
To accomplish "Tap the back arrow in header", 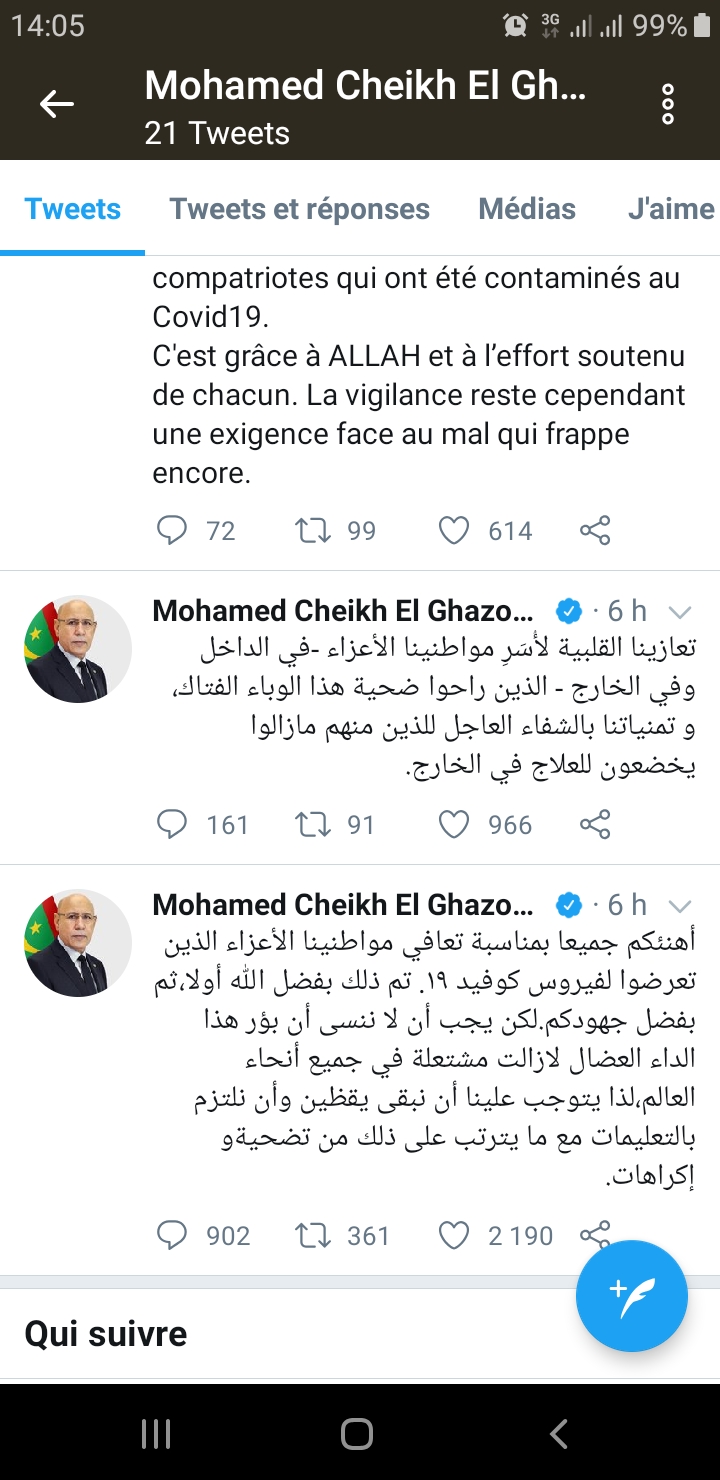I will (x=57, y=104).
